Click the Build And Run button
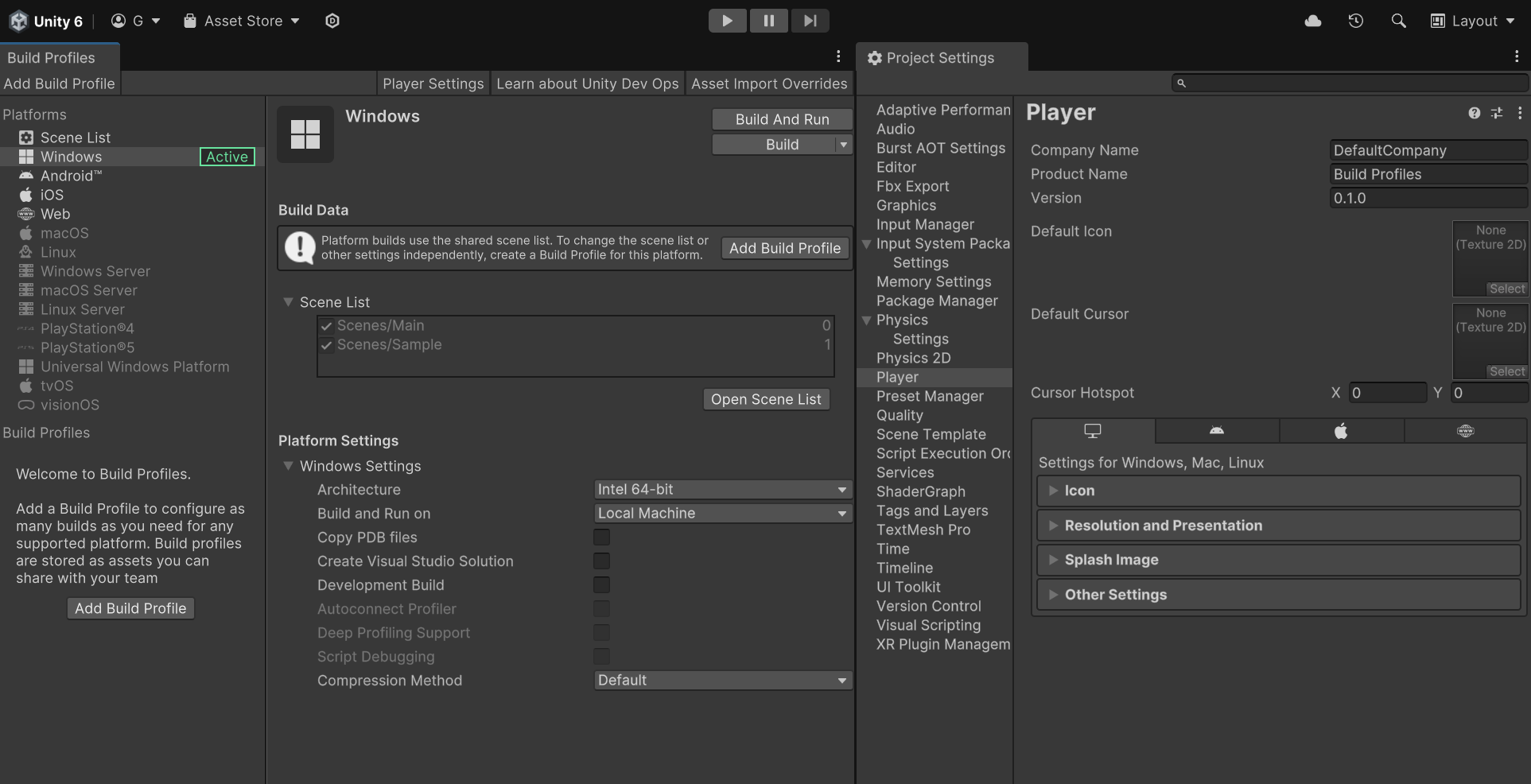 pyautogui.click(x=782, y=119)
